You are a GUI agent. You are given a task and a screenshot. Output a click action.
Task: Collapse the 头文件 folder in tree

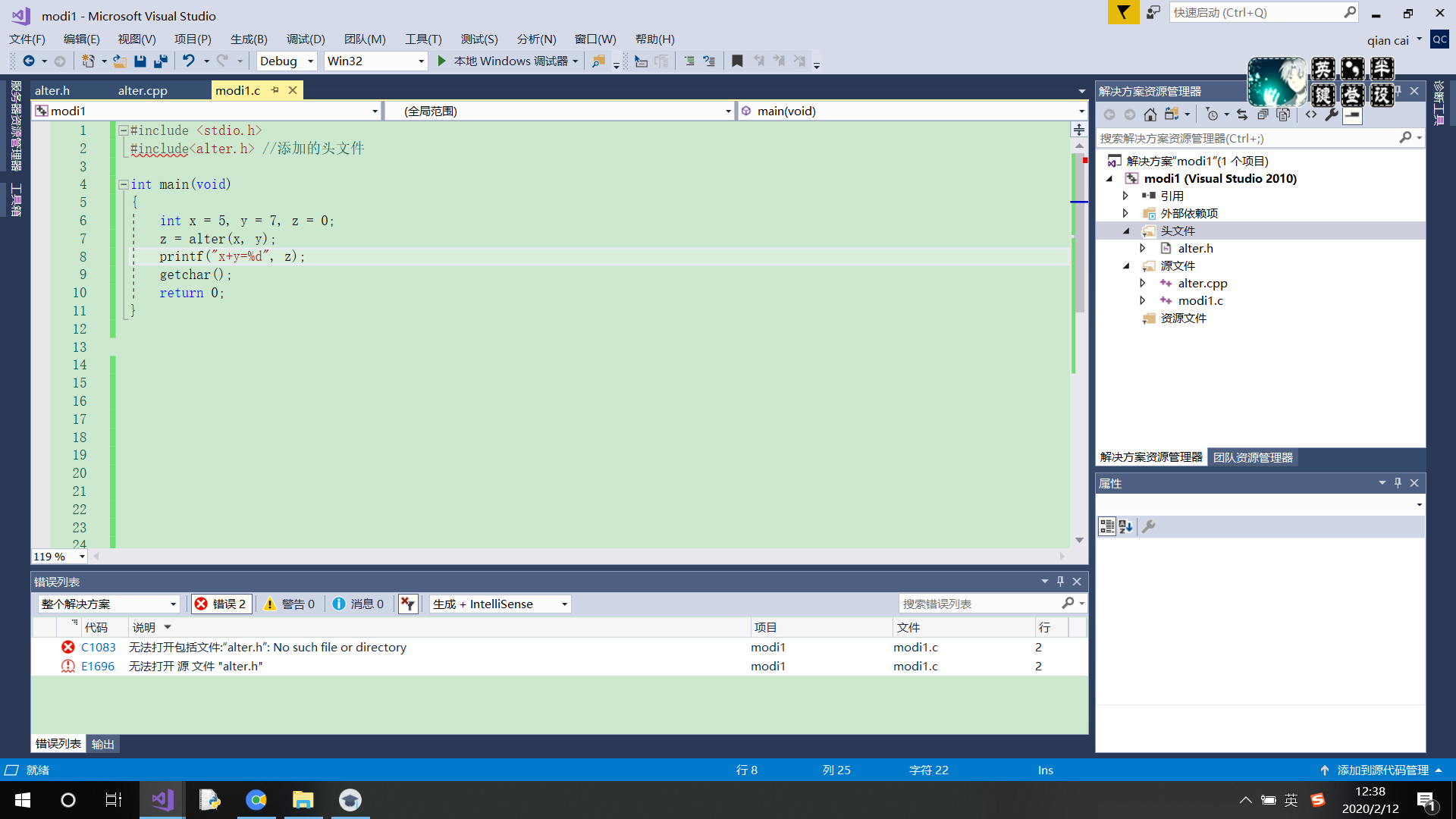coord(1126,231)
